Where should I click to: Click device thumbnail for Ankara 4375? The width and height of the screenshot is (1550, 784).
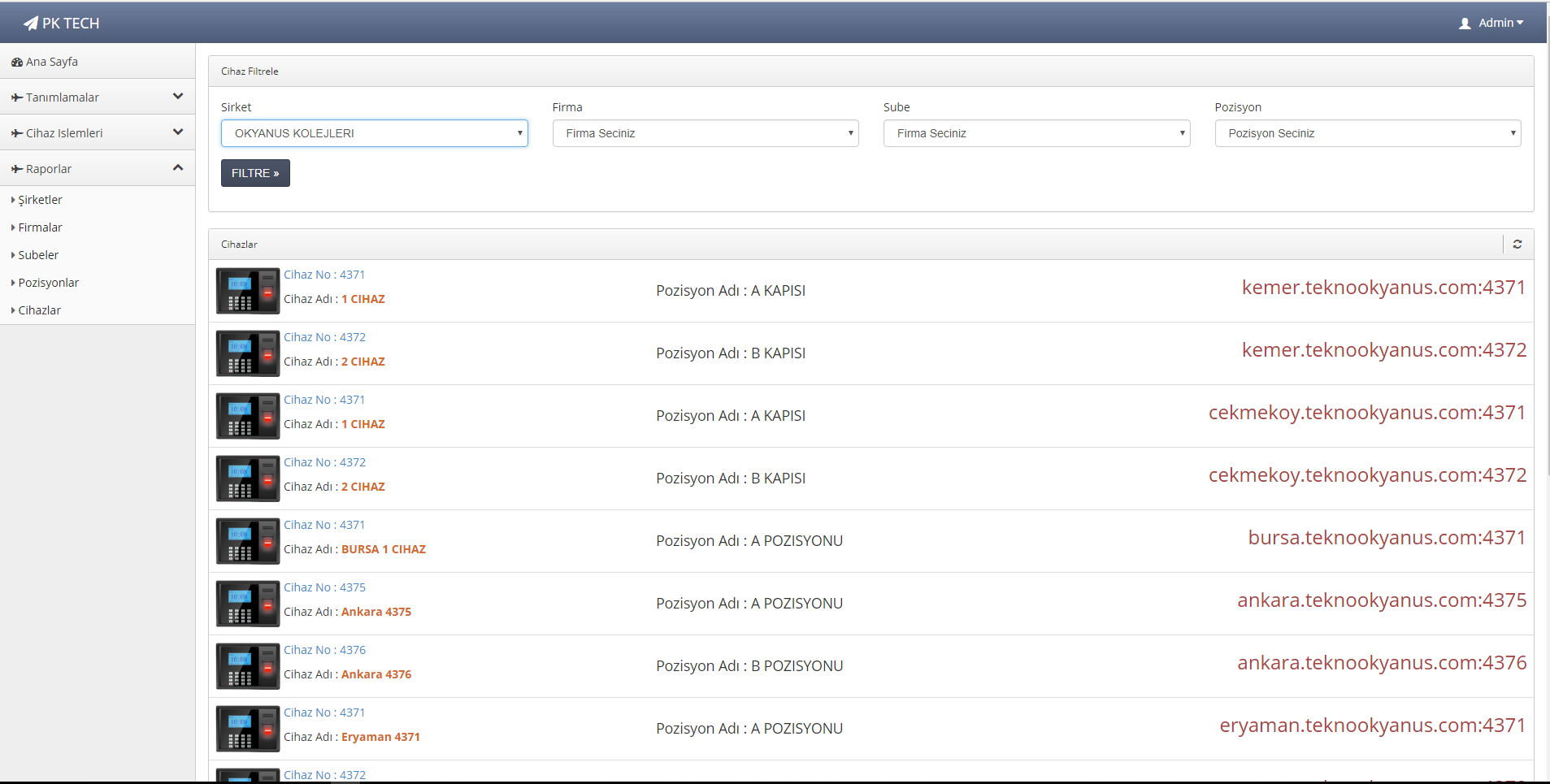[x=247, y=604]
